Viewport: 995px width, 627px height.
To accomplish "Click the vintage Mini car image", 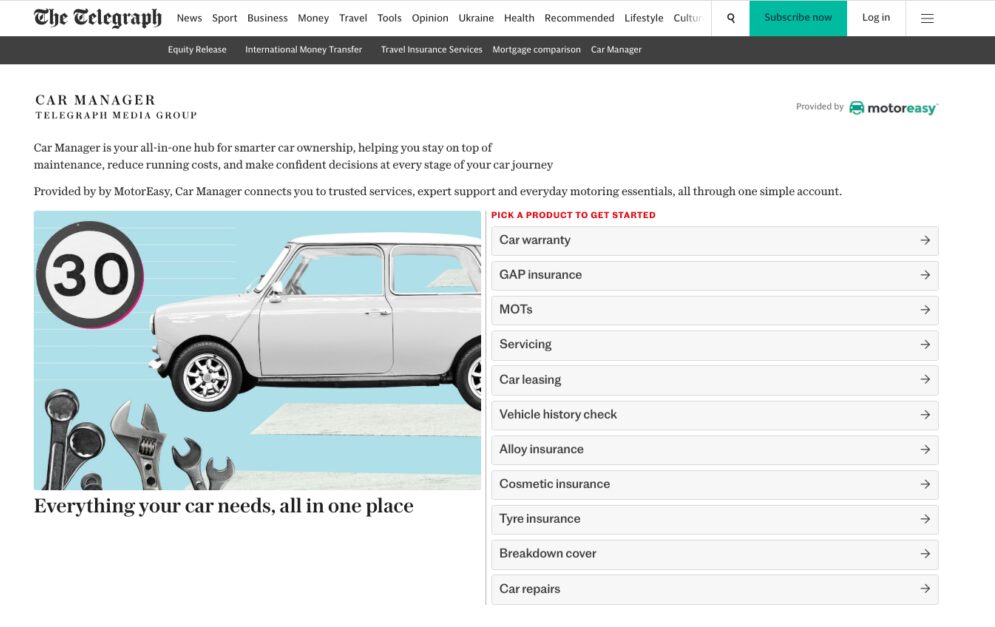I will pyautogui.click(x=257, y=350).
